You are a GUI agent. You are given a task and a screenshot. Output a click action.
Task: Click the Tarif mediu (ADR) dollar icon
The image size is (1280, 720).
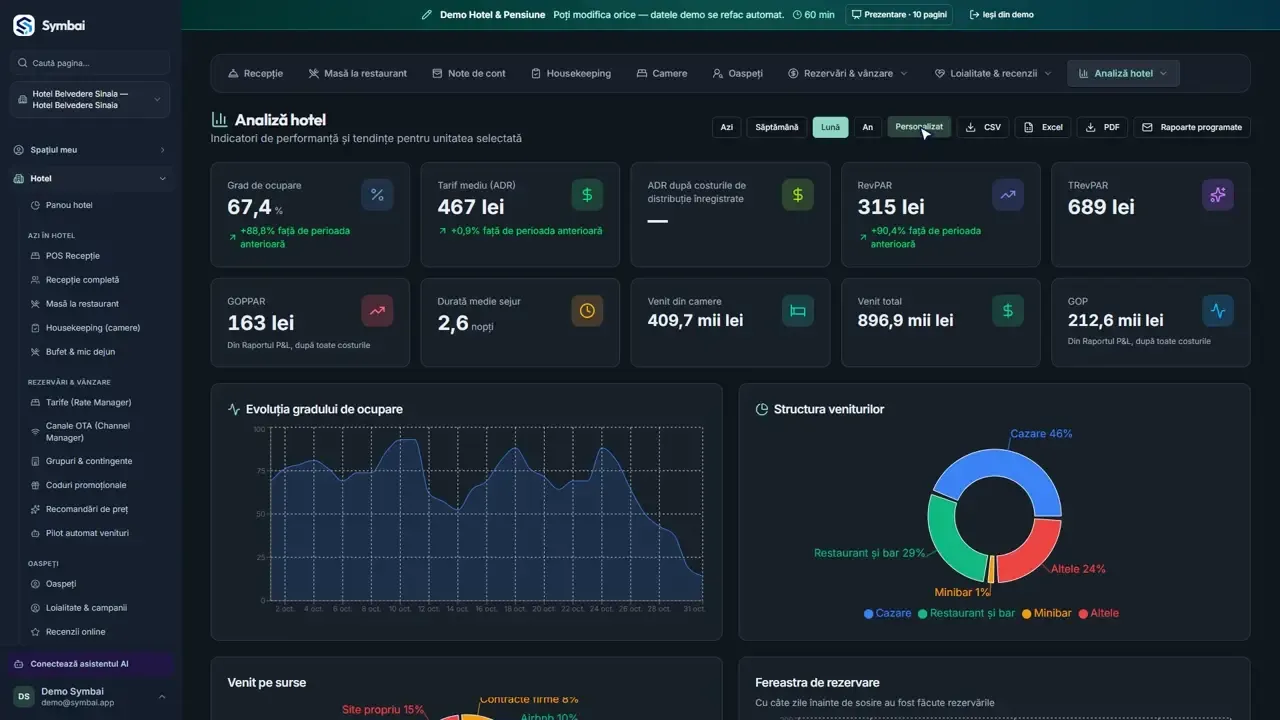click(587, 195)
